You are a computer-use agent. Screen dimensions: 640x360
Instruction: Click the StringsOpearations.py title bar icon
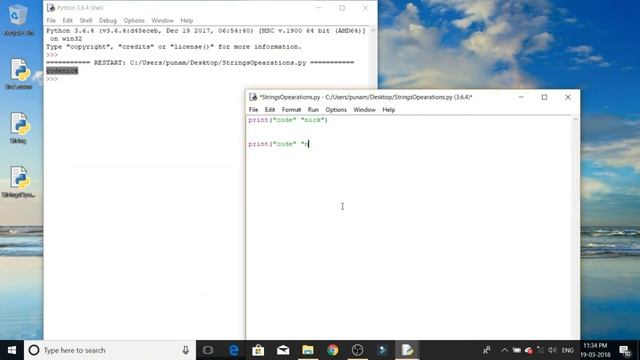(x=253, y=97)
